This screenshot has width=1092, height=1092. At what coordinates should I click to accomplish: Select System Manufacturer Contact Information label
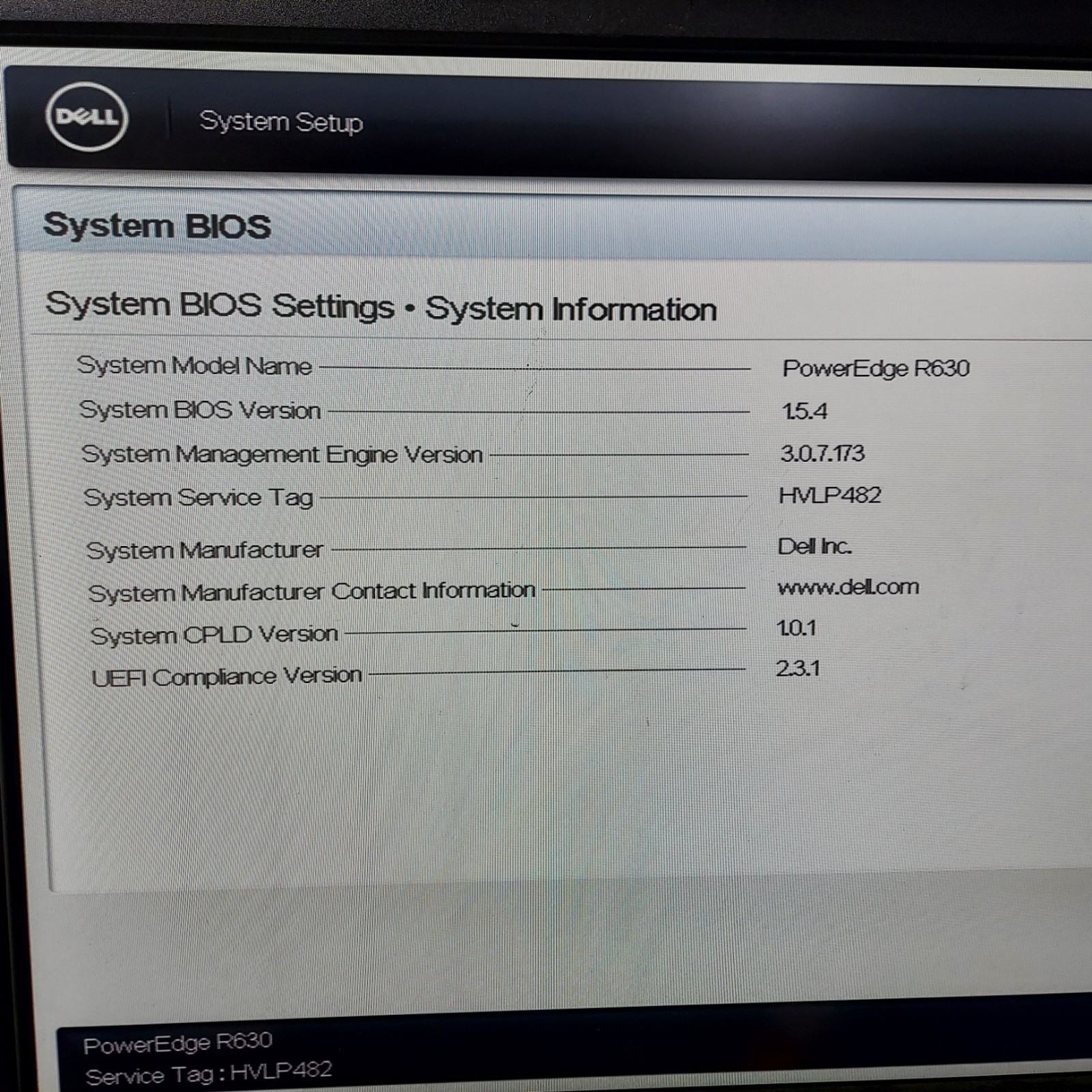click(x=312, y=591)
